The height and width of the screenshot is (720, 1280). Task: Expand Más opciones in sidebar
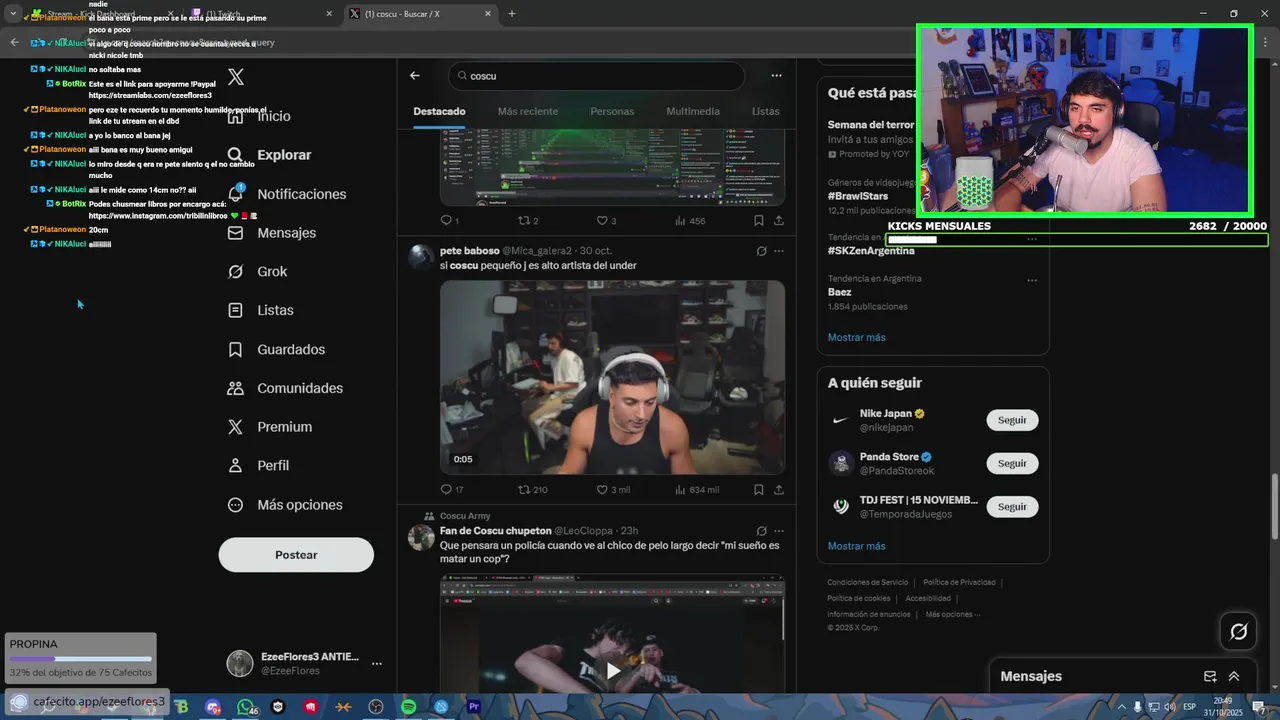click(x=285, y=505)
